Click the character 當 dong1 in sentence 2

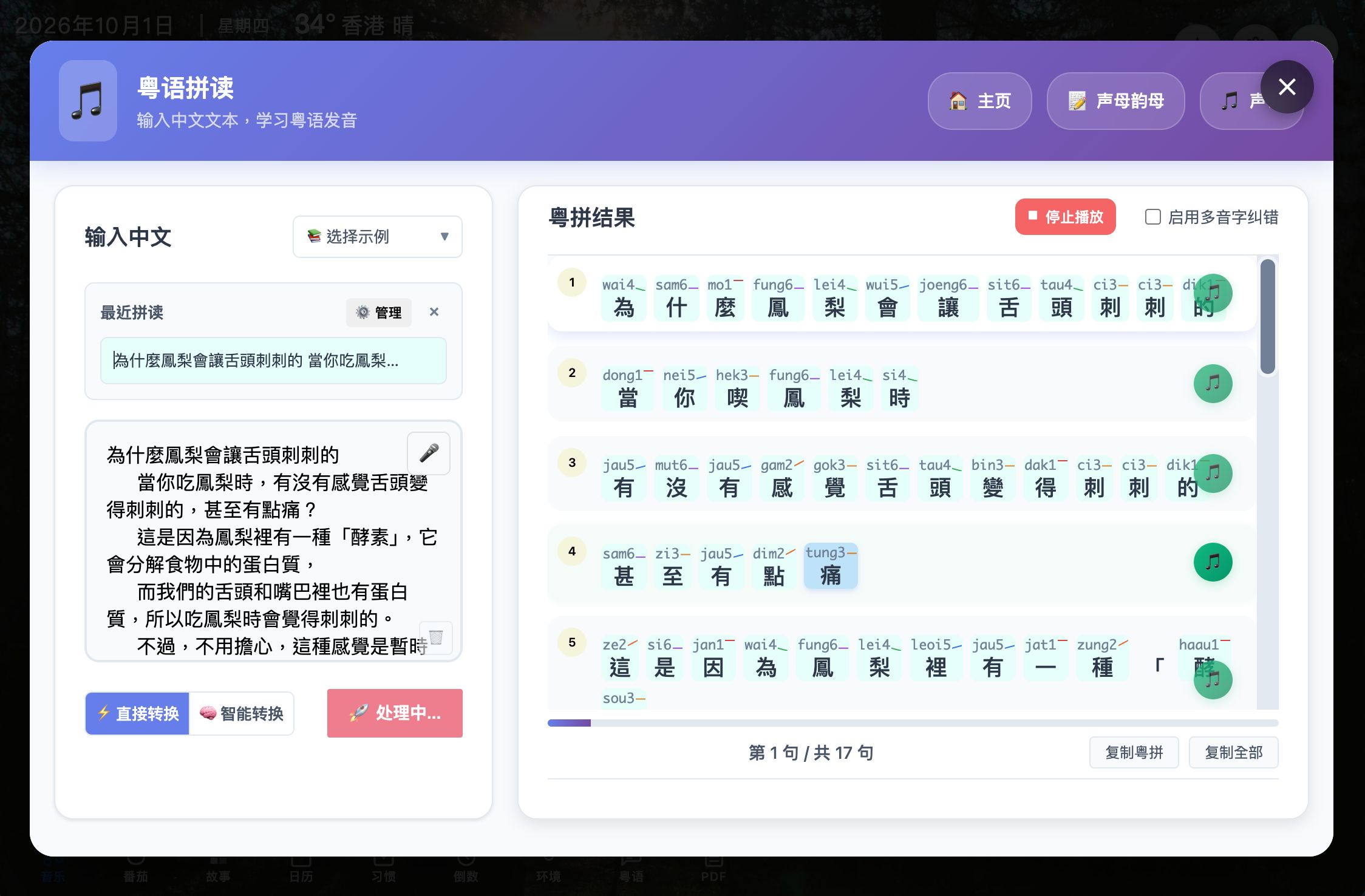[x=627, y=388]
